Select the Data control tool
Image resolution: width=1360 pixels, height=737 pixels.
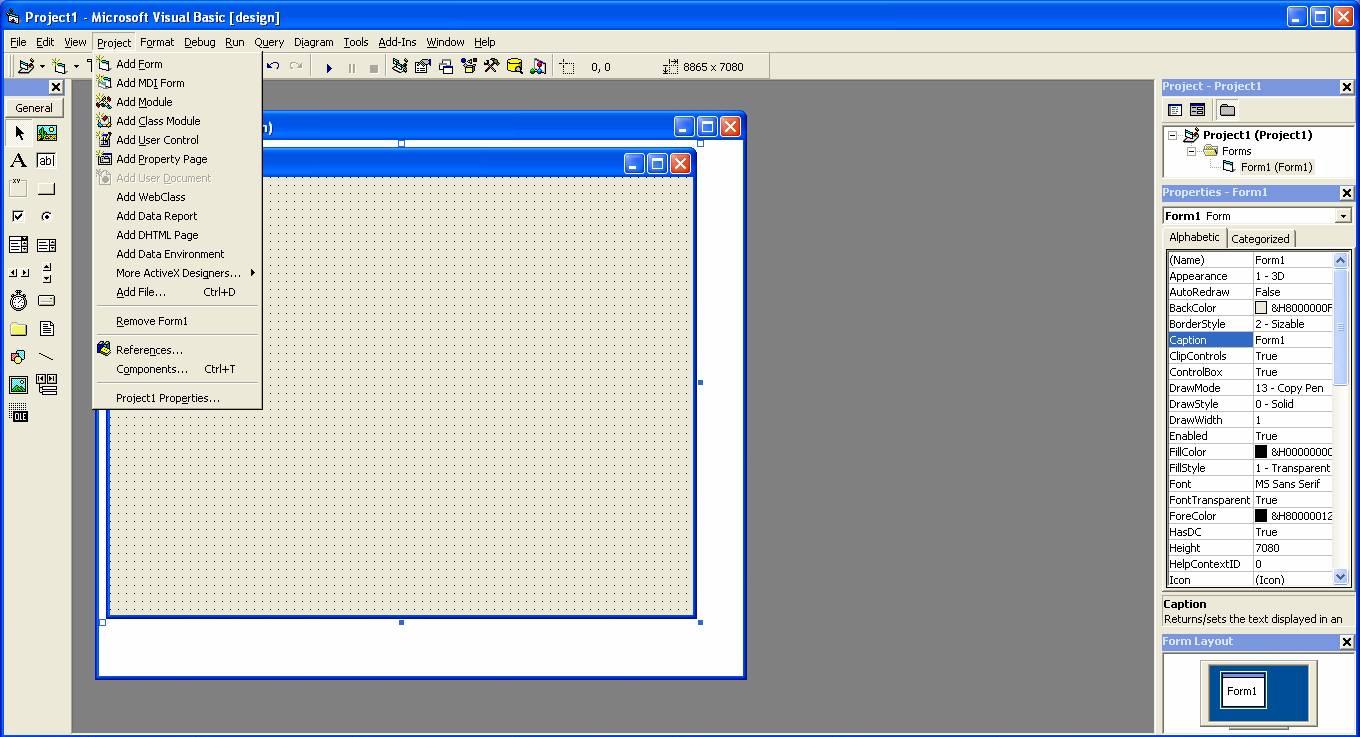(x=46, y=385)
